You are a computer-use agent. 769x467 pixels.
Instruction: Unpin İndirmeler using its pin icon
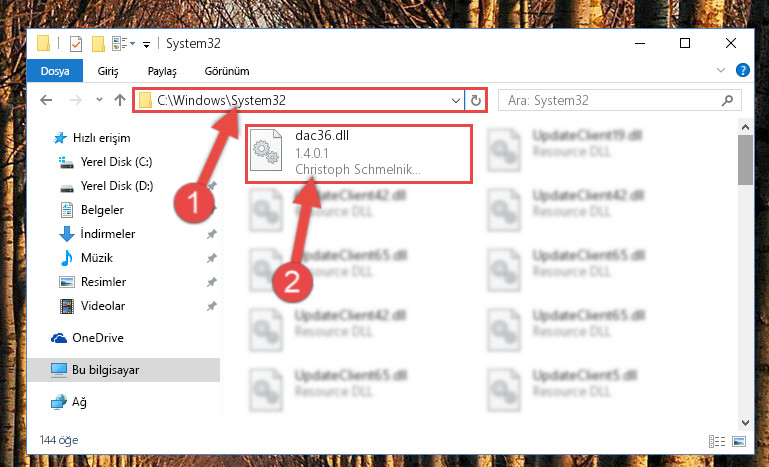(x=211, y=234)
